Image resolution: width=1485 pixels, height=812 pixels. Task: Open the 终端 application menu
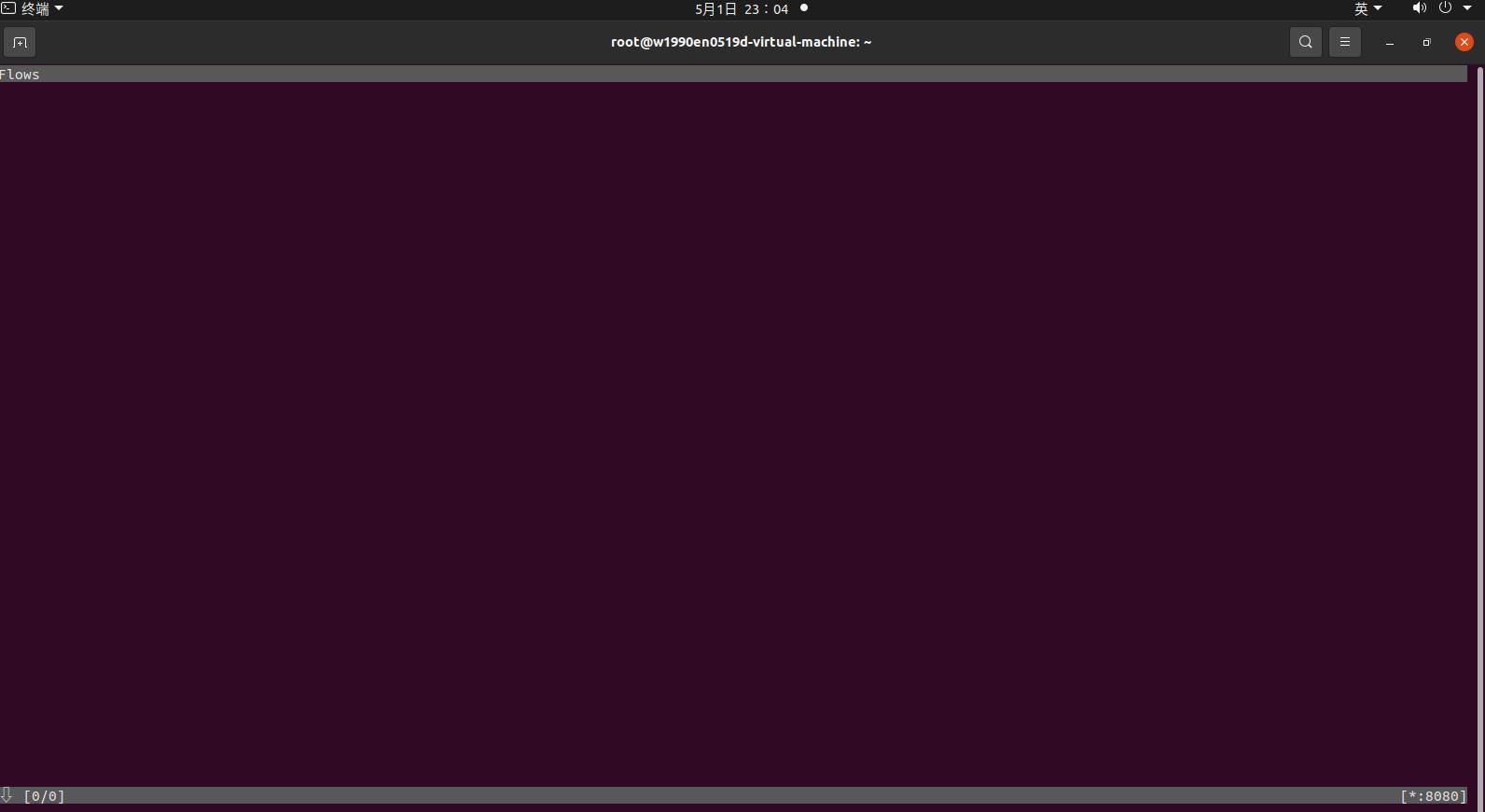coord(33,8)
